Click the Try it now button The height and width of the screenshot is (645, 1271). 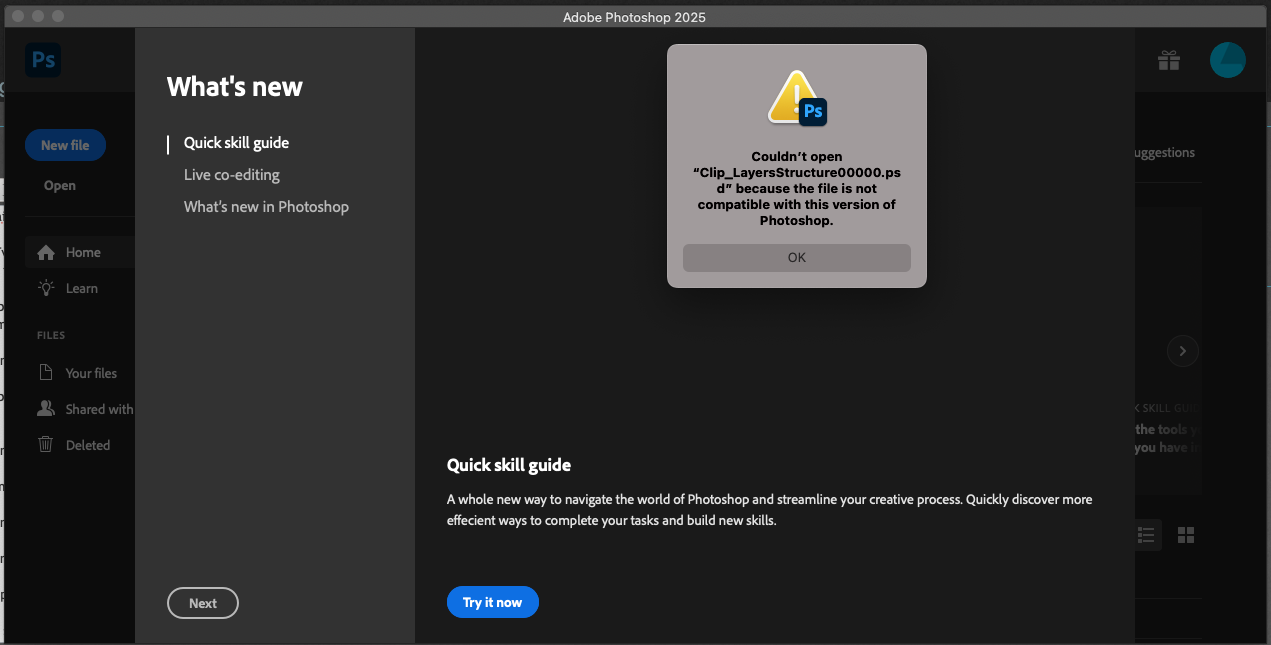[x=493, y=602]
